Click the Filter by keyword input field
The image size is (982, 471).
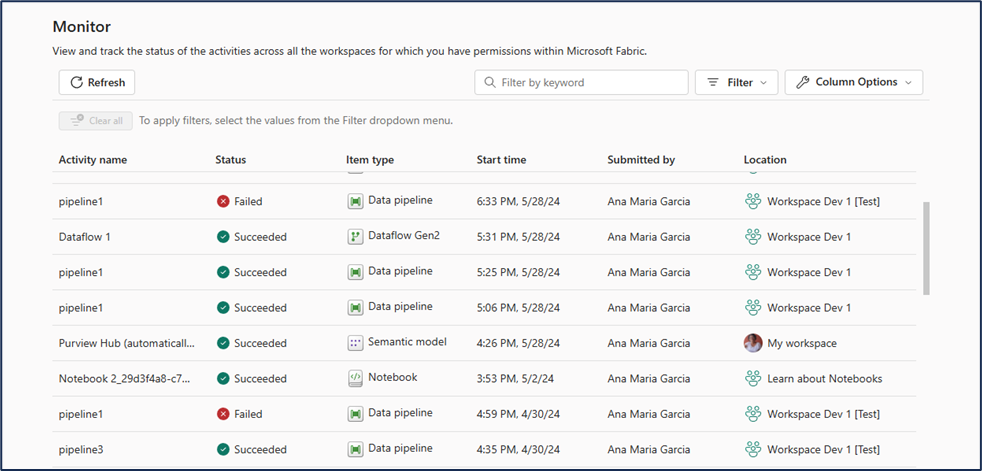pyautogui.click(x=590, y=82)
